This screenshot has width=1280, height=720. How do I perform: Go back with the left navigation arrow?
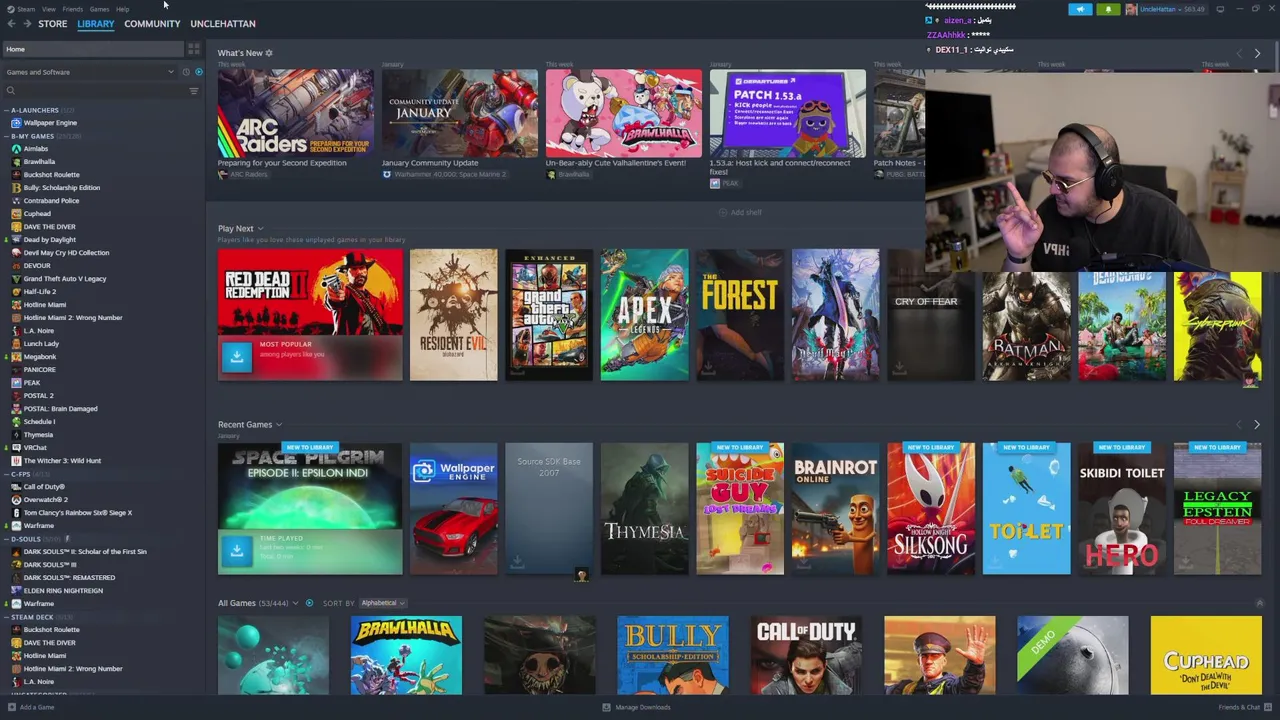tap(11, 23)
